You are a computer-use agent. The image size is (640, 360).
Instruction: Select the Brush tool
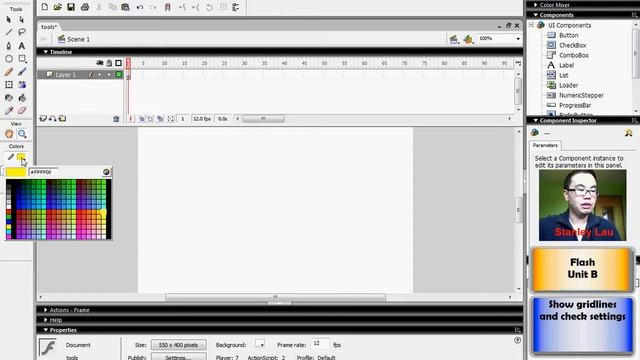click(x=22, y=72)
